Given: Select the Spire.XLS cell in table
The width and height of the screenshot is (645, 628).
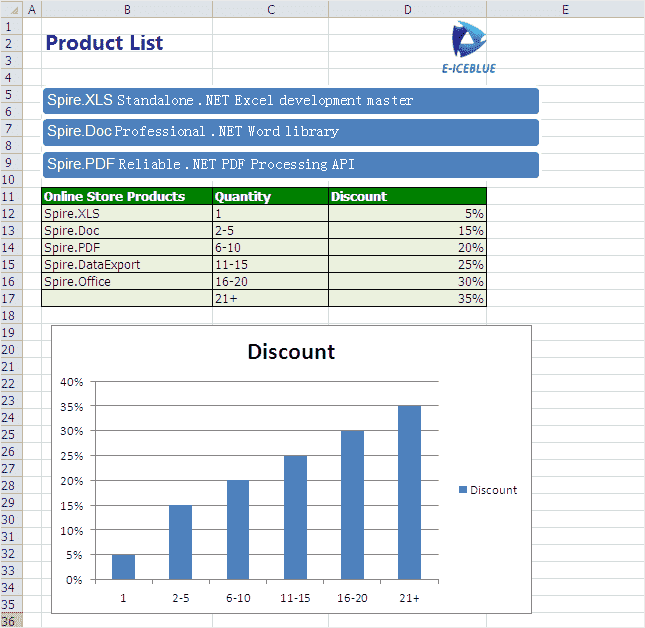Looking at the screenshot, I should tap(127, 213).
